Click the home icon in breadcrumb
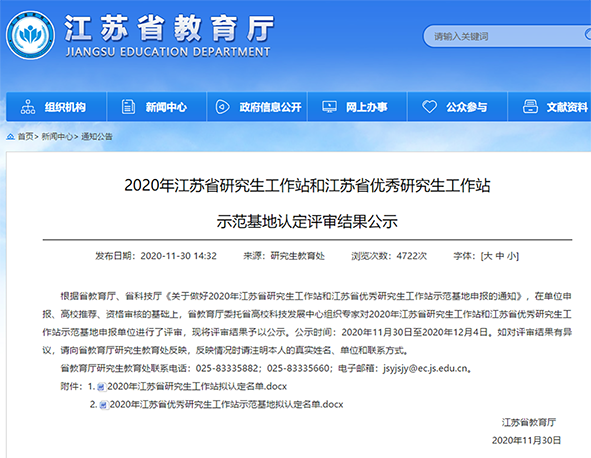The image size is (591, 458). 11,136
